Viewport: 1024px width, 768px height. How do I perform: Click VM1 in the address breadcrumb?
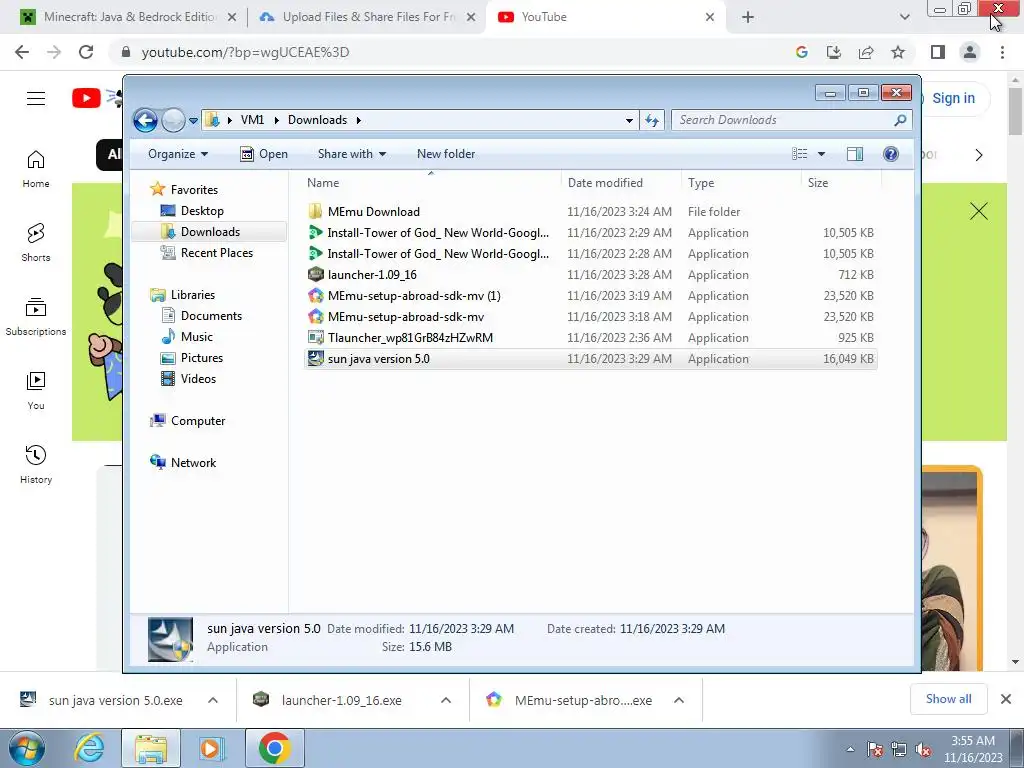(252, 120)
